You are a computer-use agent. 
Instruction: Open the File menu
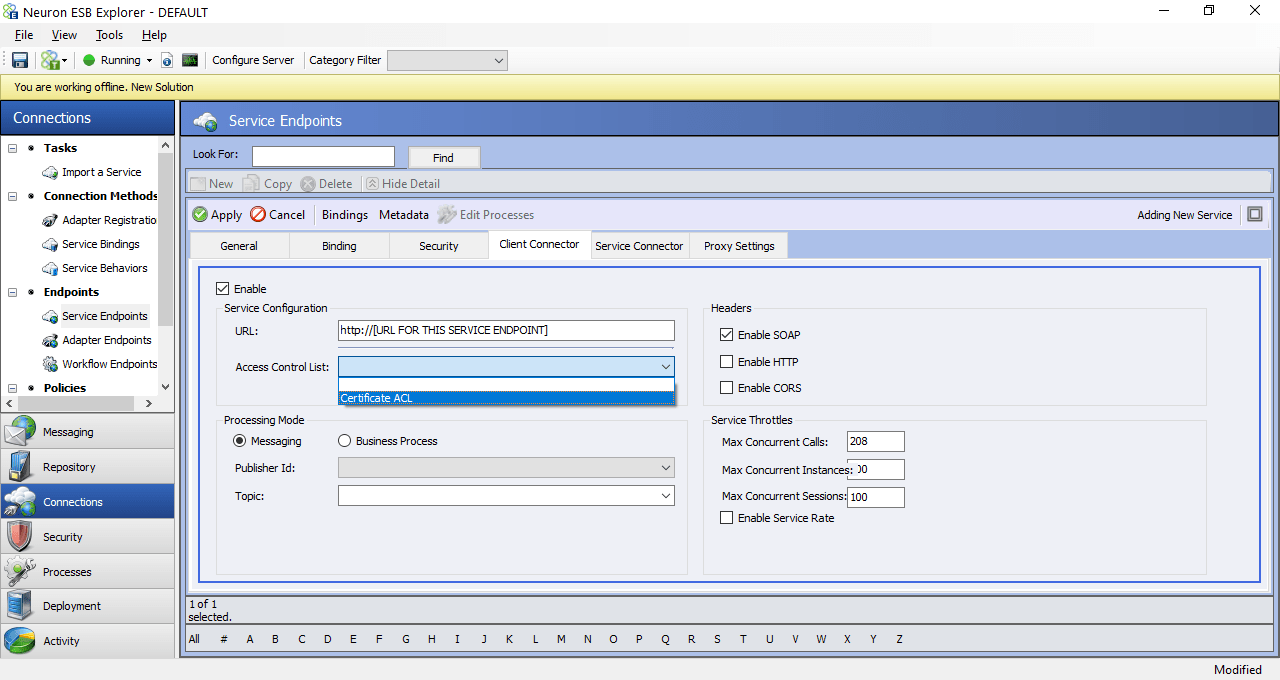click(x=24, y=35)
